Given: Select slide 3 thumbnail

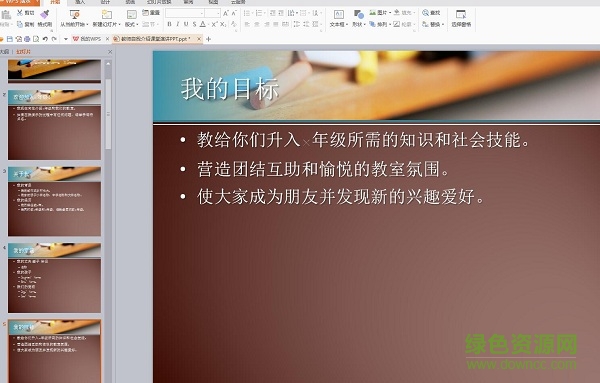Looking at the screenshot, I should click(x=54, y=201).
